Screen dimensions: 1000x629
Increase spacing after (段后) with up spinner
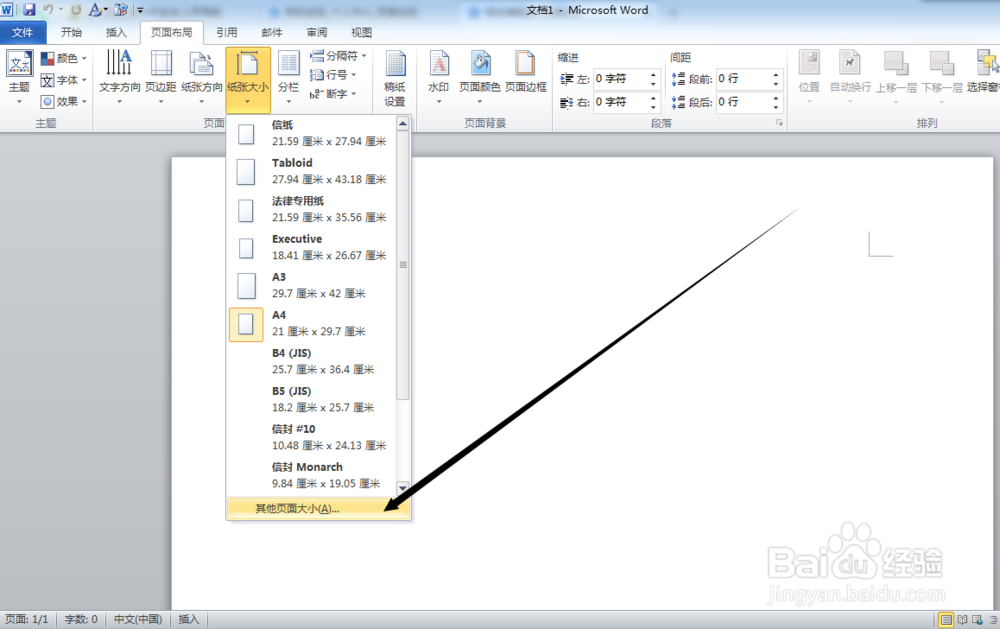(776, 98)
